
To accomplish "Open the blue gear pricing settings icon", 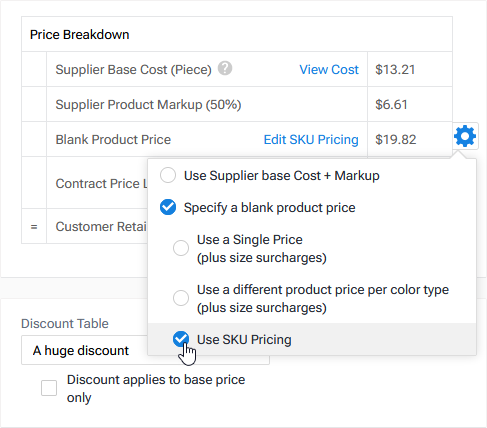I will pyautogui.click(x=465, y=136).
